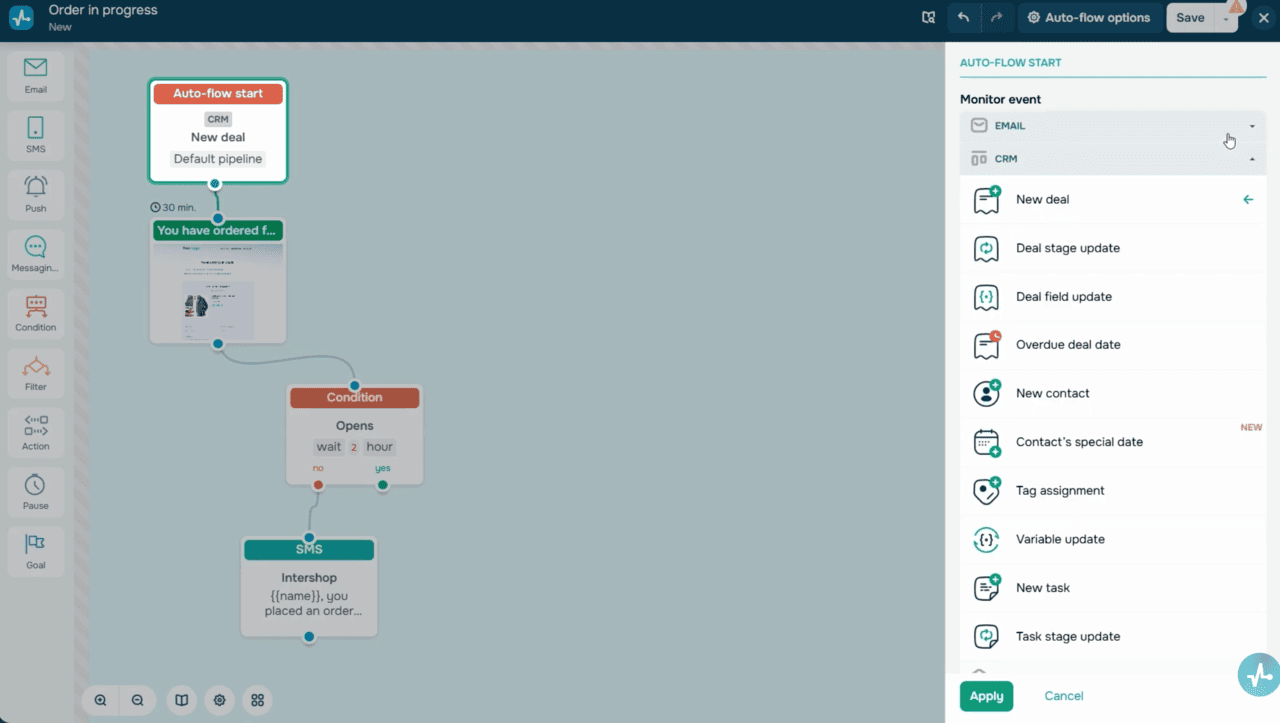Select the SMS Intershop node

[x=309, y=587]
